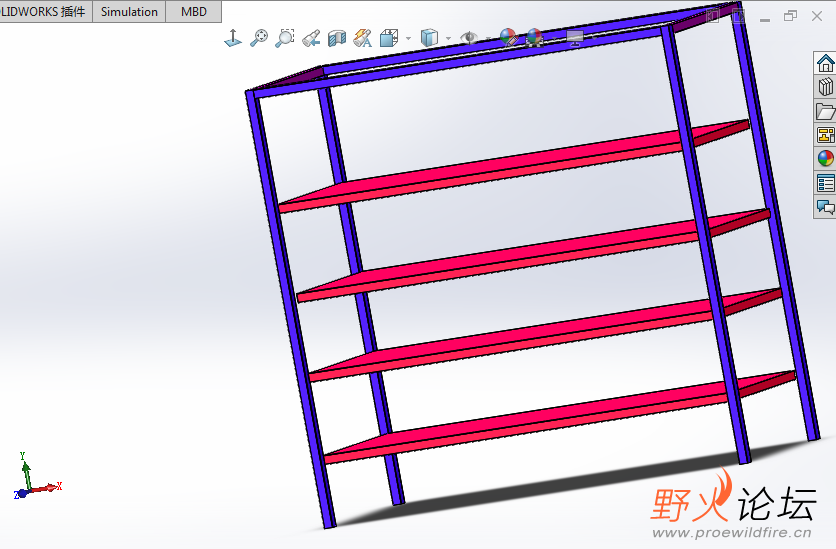Image resolution: width=836 pixels, height=549 pixels.
Task: Select the front-right blue leg of the rack
Action: click(706, 245)
